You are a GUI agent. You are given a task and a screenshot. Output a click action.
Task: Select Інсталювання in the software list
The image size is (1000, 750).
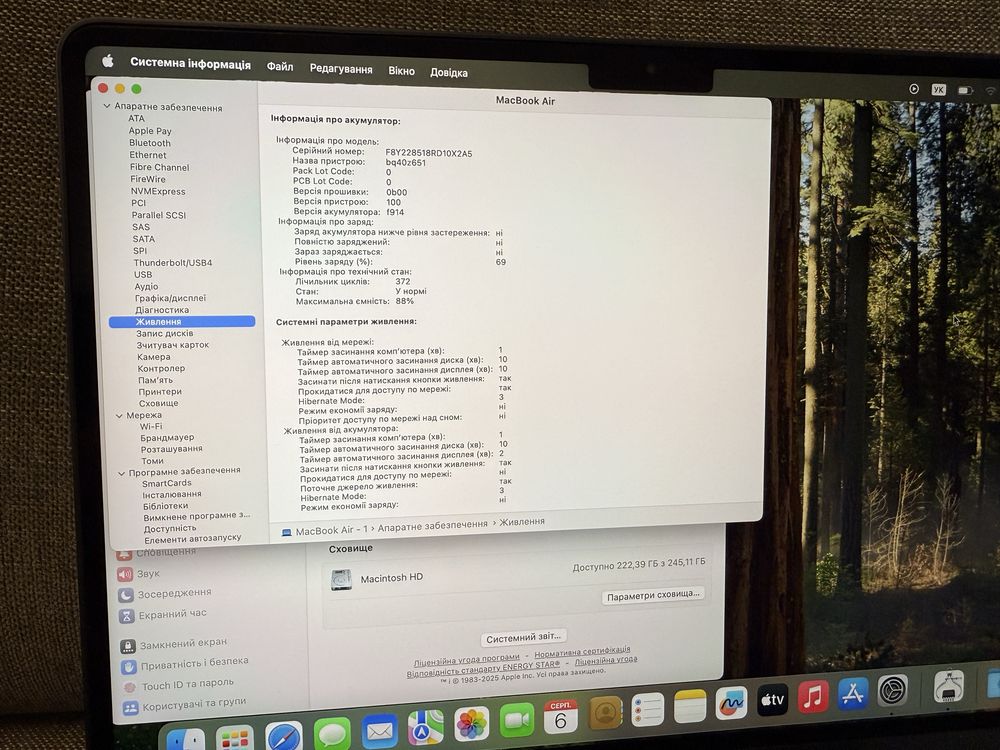tap(172, 494)
